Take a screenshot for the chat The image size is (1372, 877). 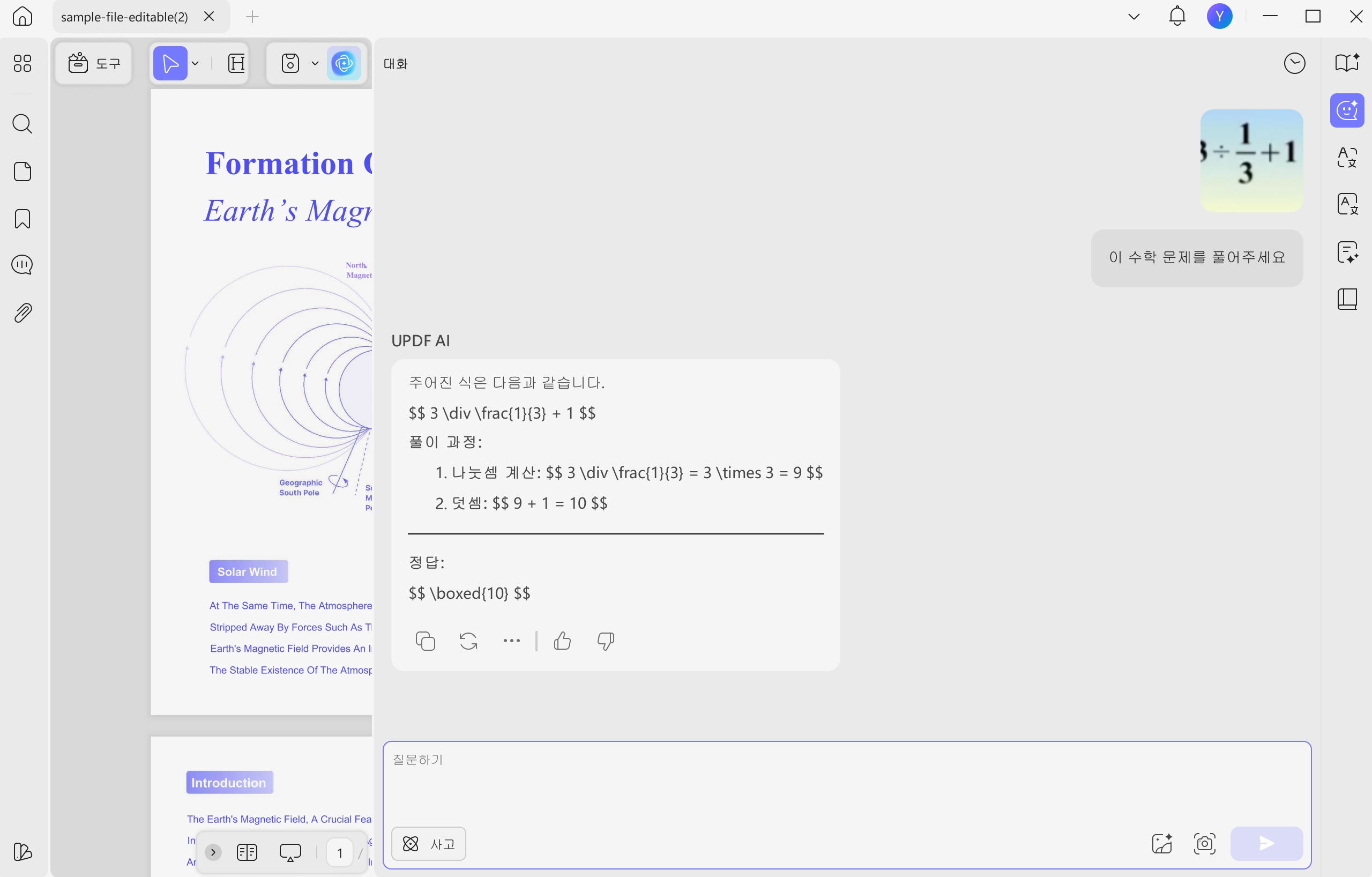pos(1204,843)
